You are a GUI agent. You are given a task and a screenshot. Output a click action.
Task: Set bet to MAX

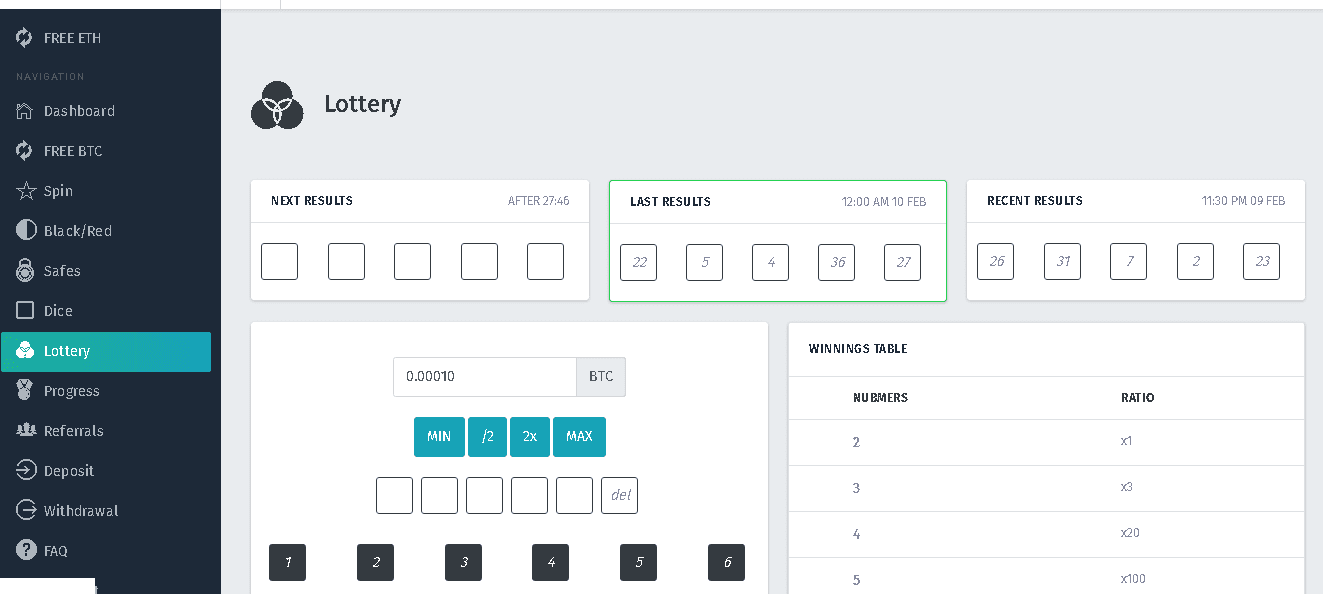(x=579, y=437)
